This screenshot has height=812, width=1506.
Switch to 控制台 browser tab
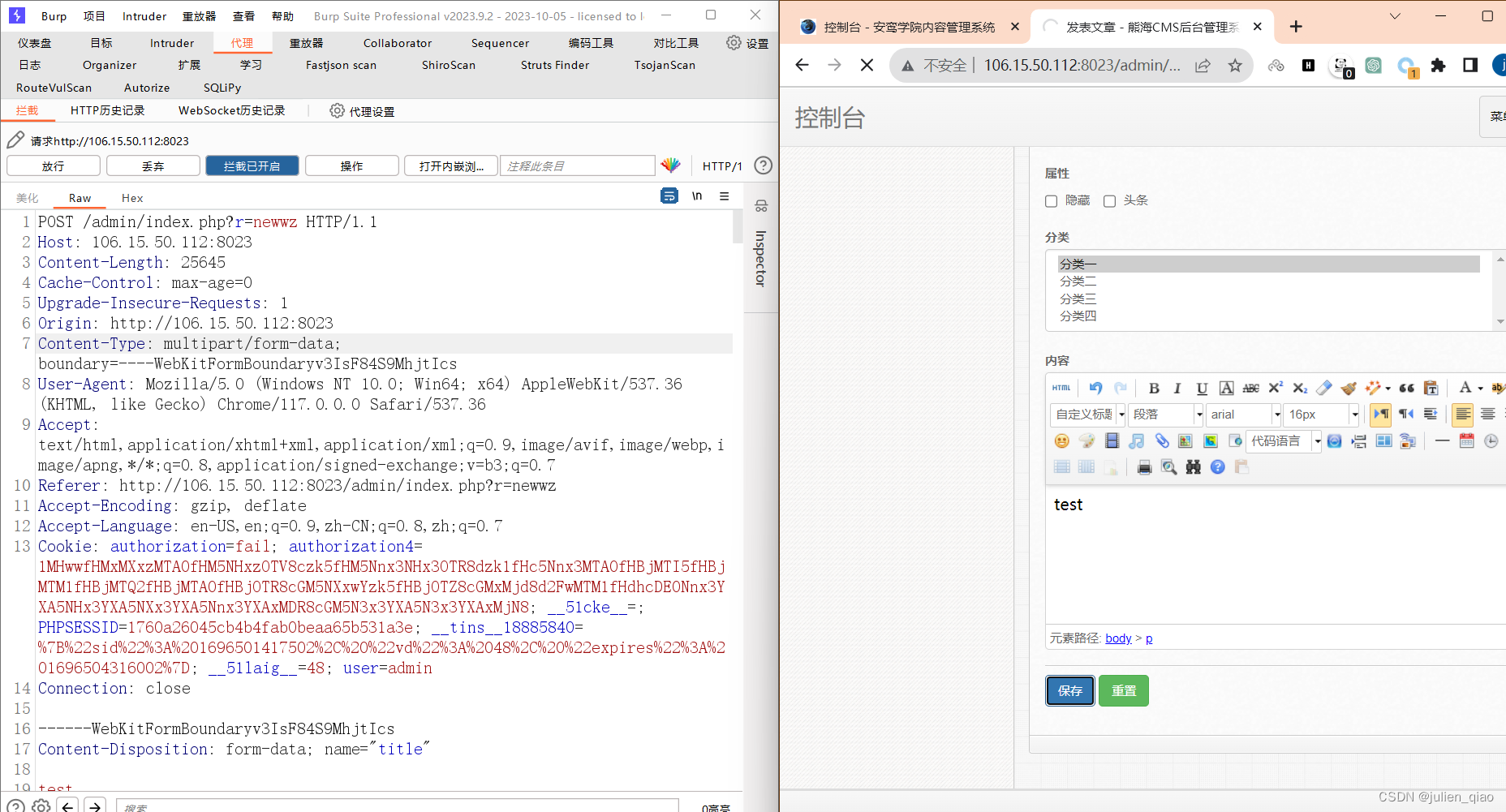pos(909,27)
